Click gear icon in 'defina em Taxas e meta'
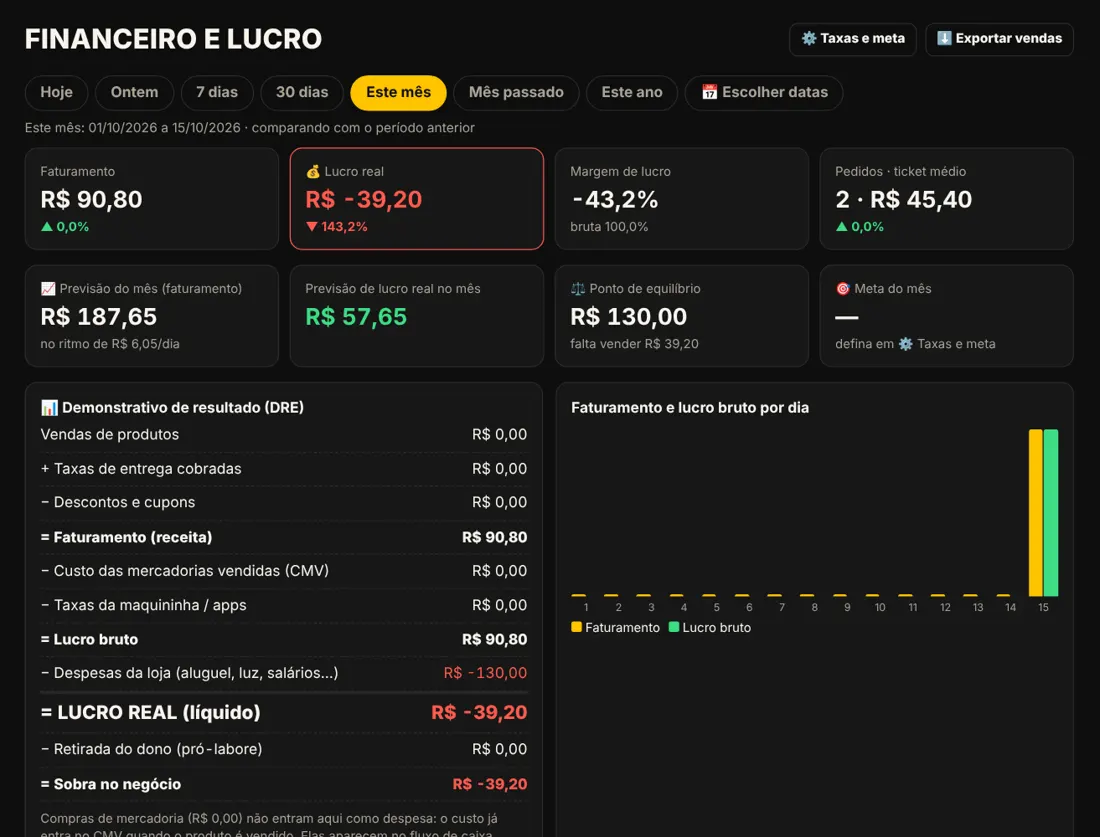This screenshot has width=1100, height=837. (906, 344)
